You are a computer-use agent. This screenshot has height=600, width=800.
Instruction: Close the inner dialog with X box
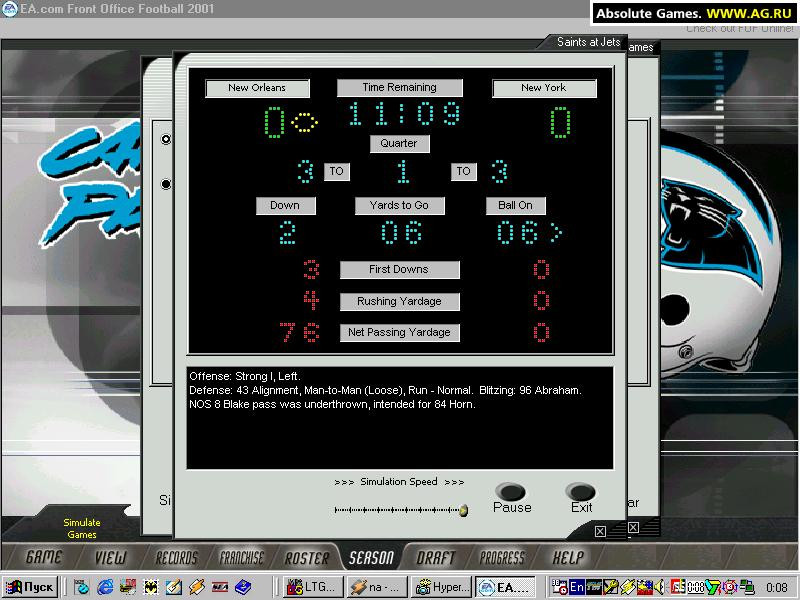pos(601,532)
